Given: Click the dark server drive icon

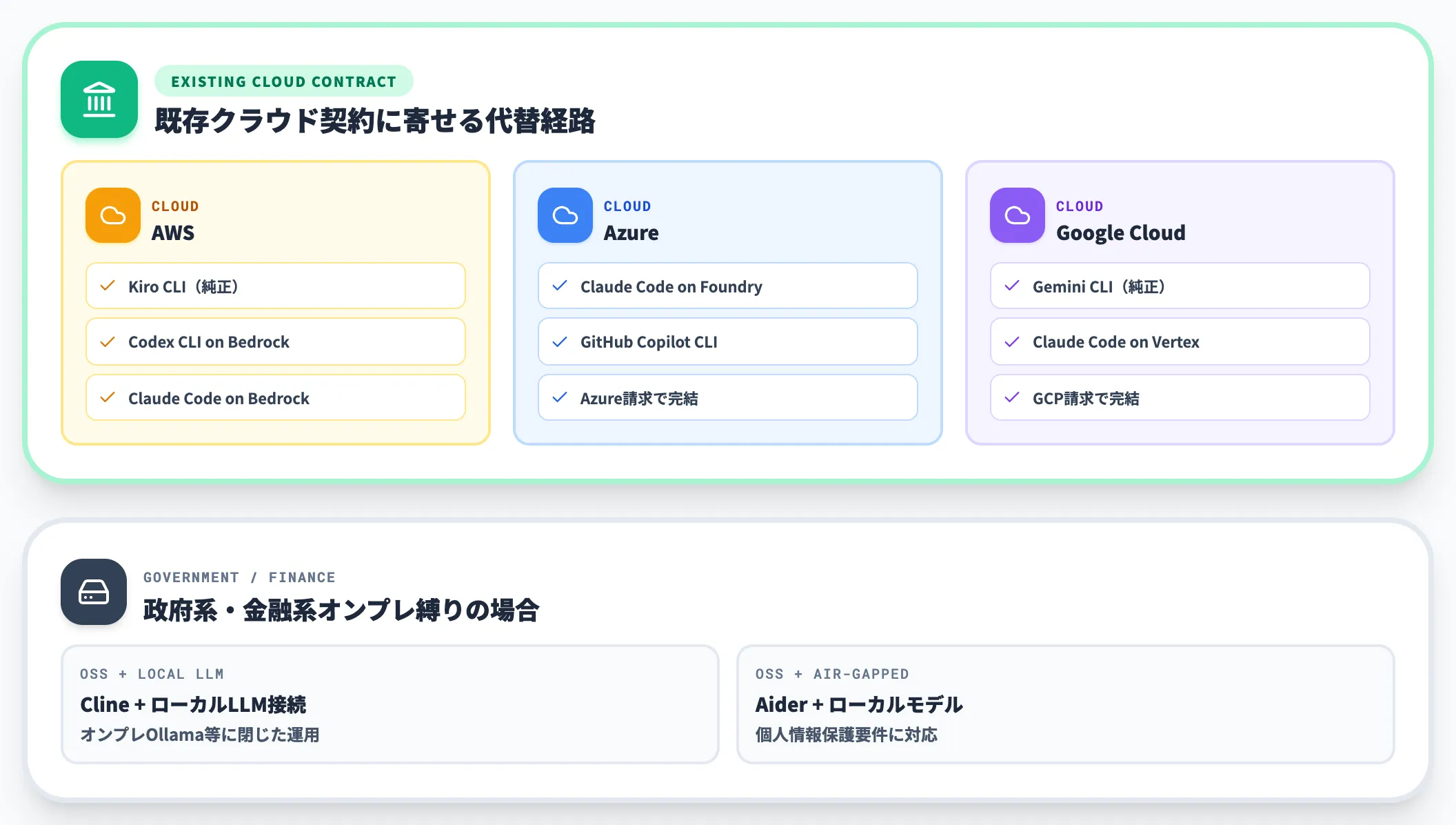Looking at the screenshot, I should (x=94, y=592).
